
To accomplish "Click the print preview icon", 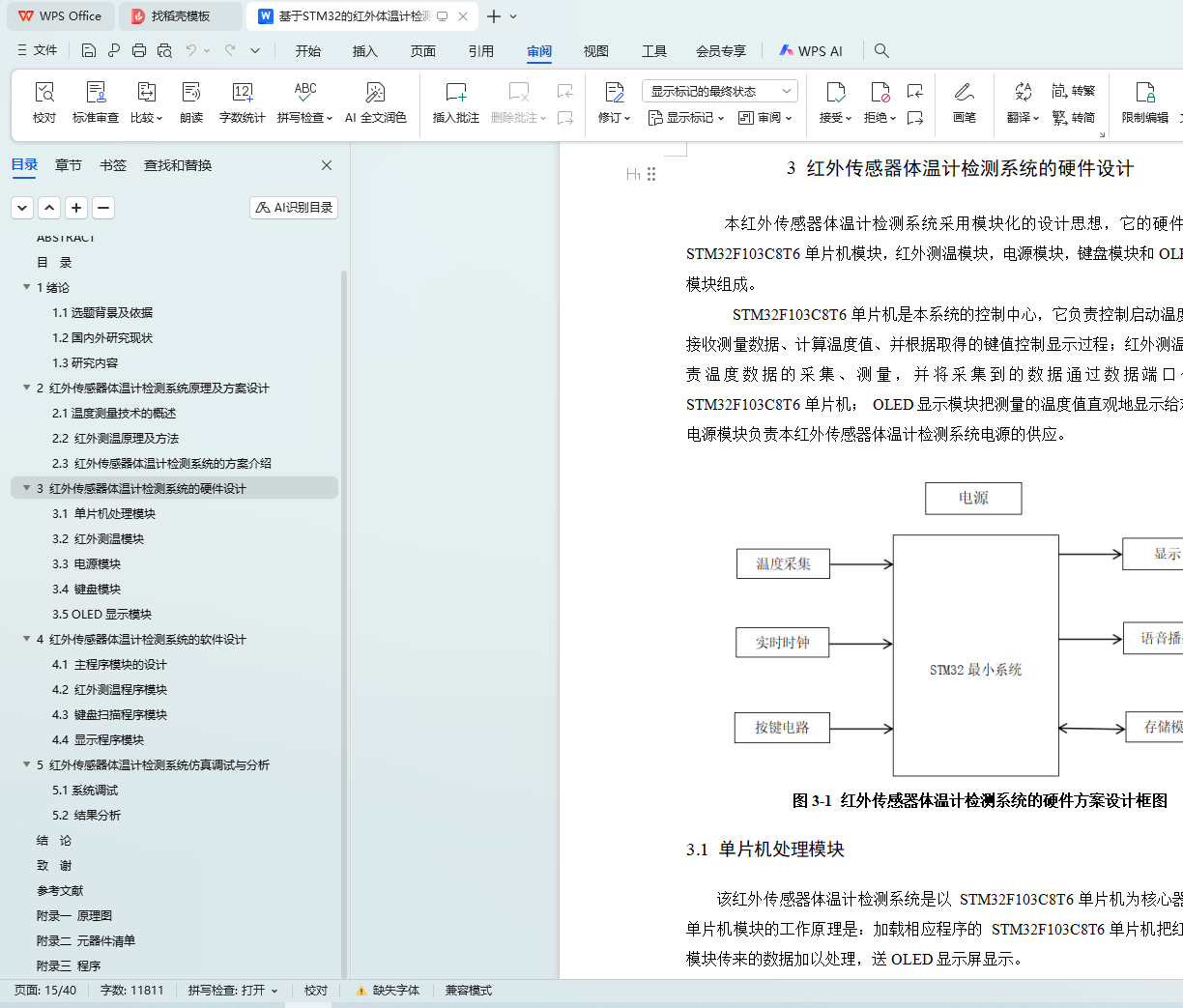I will (164, 50).
